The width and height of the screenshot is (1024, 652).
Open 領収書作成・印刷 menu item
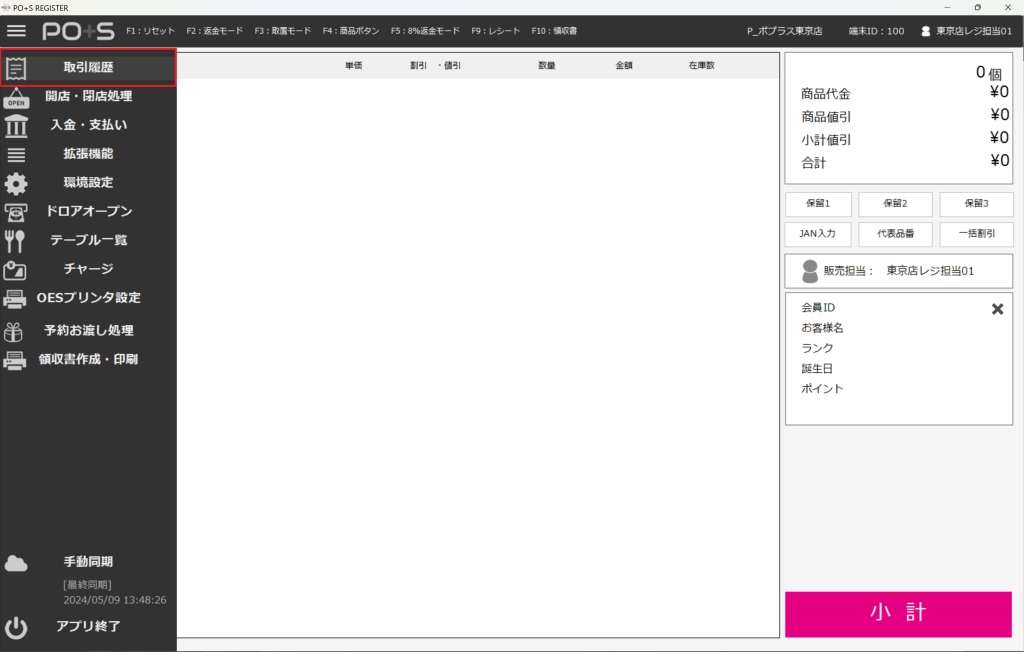click(88, 359)
